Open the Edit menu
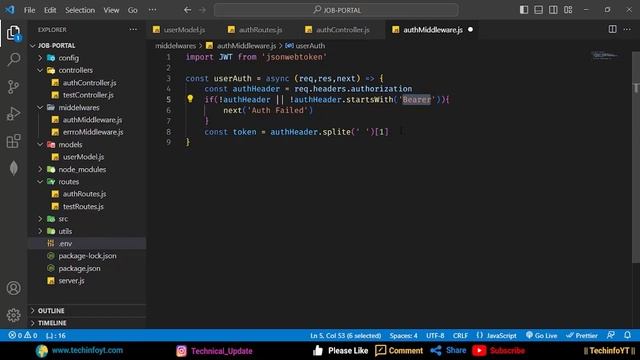The image size is (640, 360). coord(50,10)
